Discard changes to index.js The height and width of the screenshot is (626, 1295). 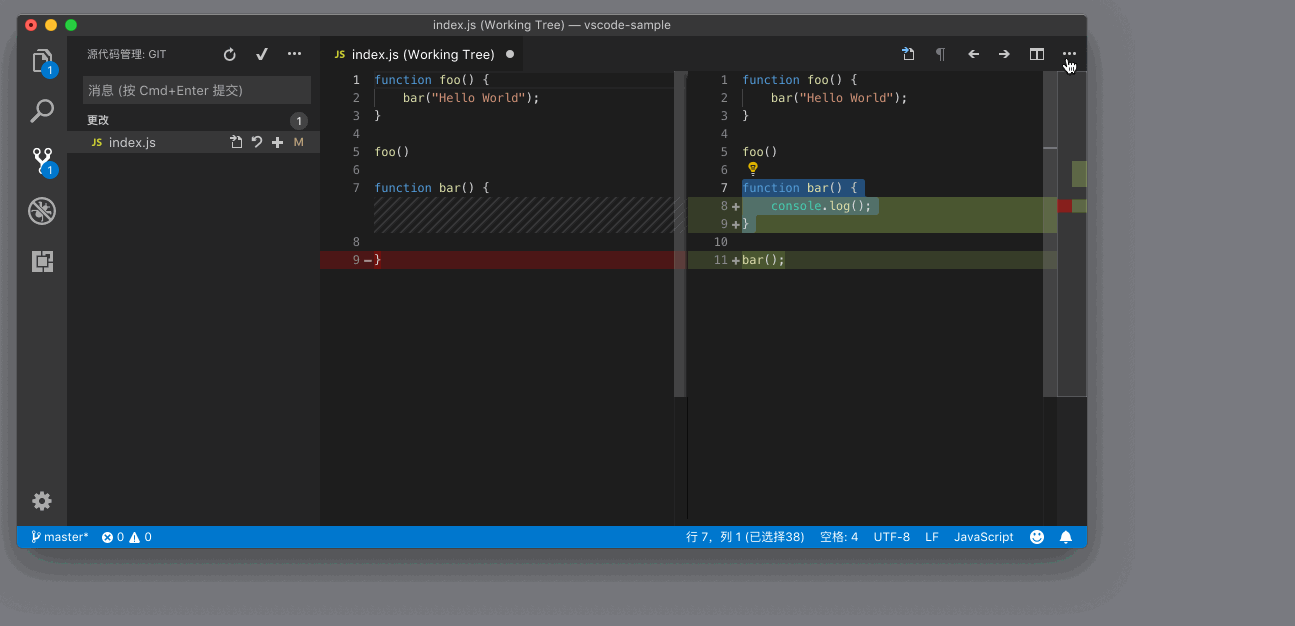click(x=257, y=143)
